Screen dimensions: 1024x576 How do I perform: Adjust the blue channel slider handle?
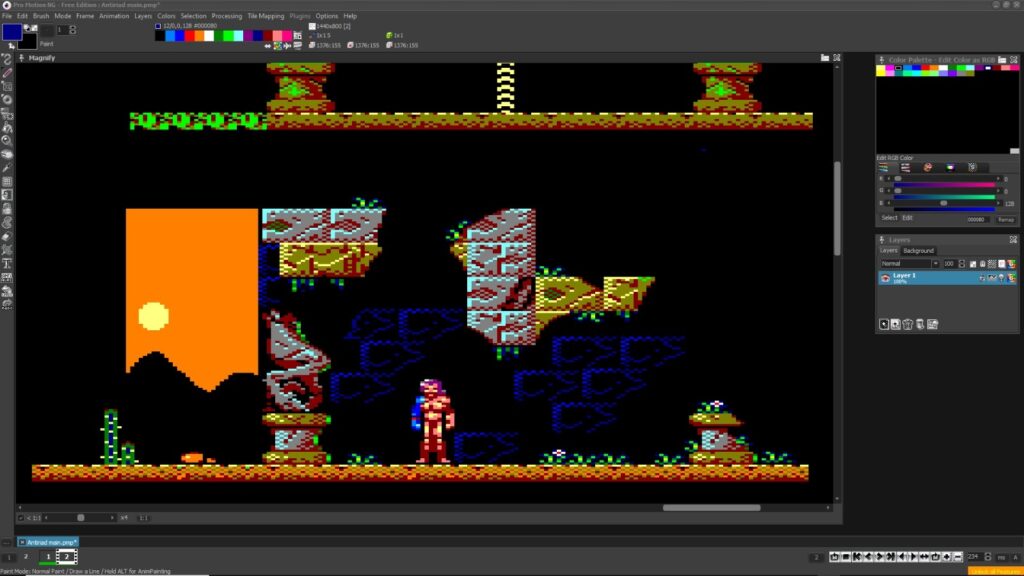tap(944, 203)
